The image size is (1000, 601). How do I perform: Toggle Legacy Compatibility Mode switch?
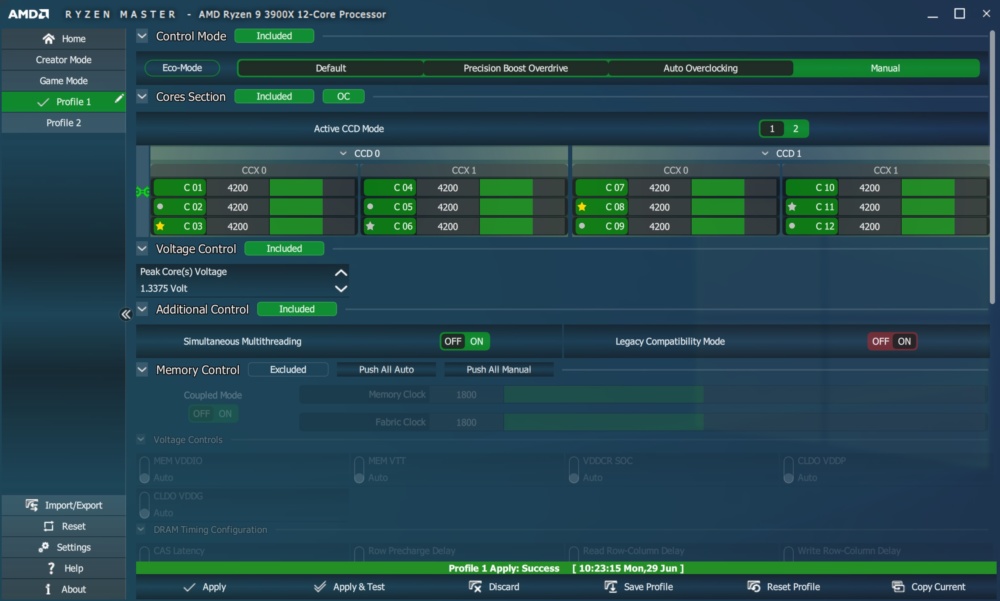pyautogui.click(x=892, y=341)
